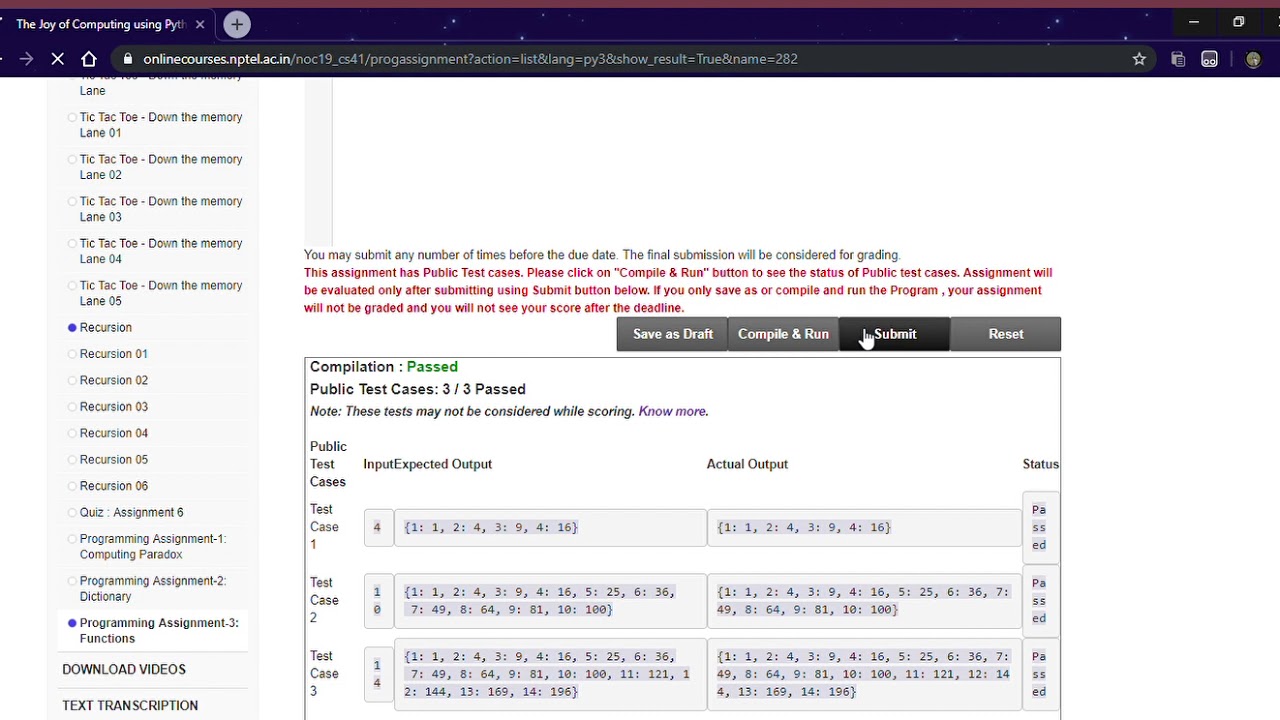This screenshot has width=1280, height=720.
Task: Open the Know more link
Action: 672,411
